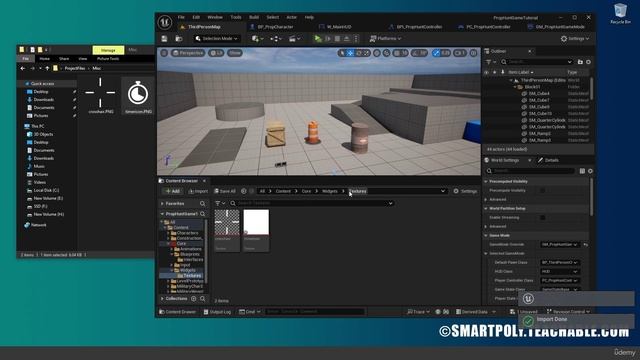
Task: Click the Browse content icon beside Save
Action: (179, 39)
